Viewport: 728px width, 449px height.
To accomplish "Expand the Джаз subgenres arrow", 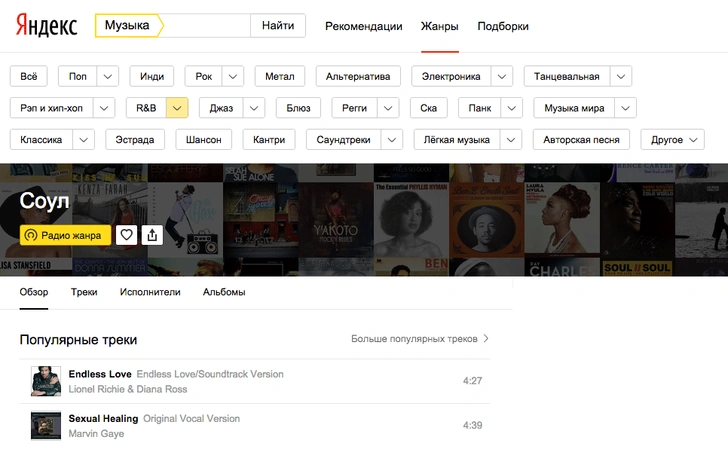I will click(254, 108).
